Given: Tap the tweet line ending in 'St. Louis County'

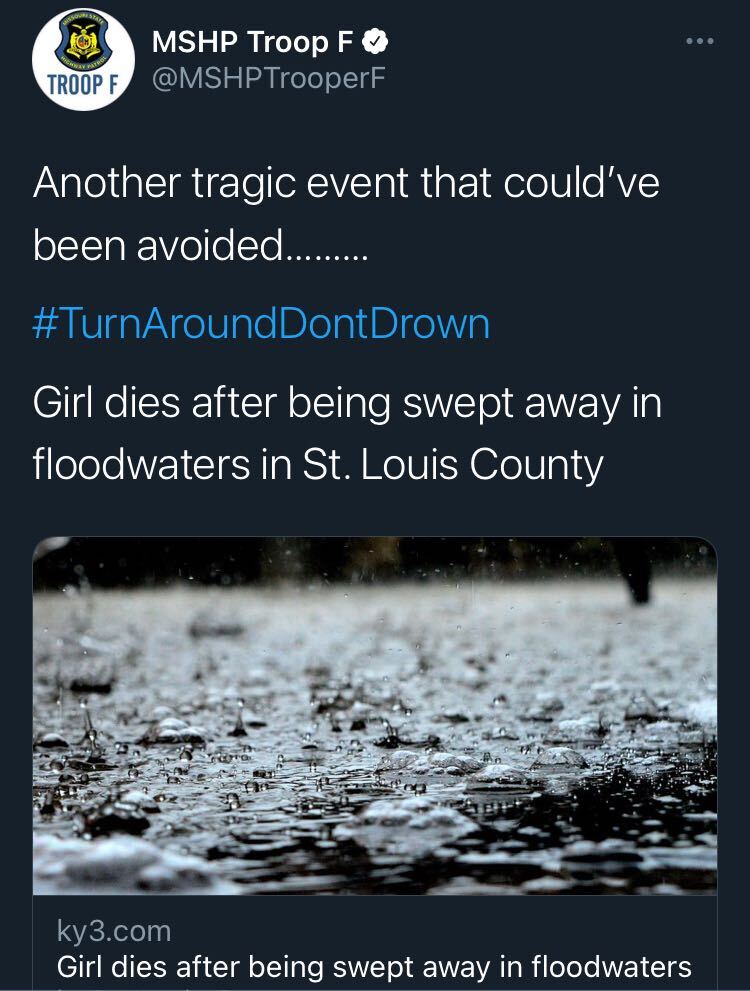Looking at the screenshot, I should pos(318,464).
